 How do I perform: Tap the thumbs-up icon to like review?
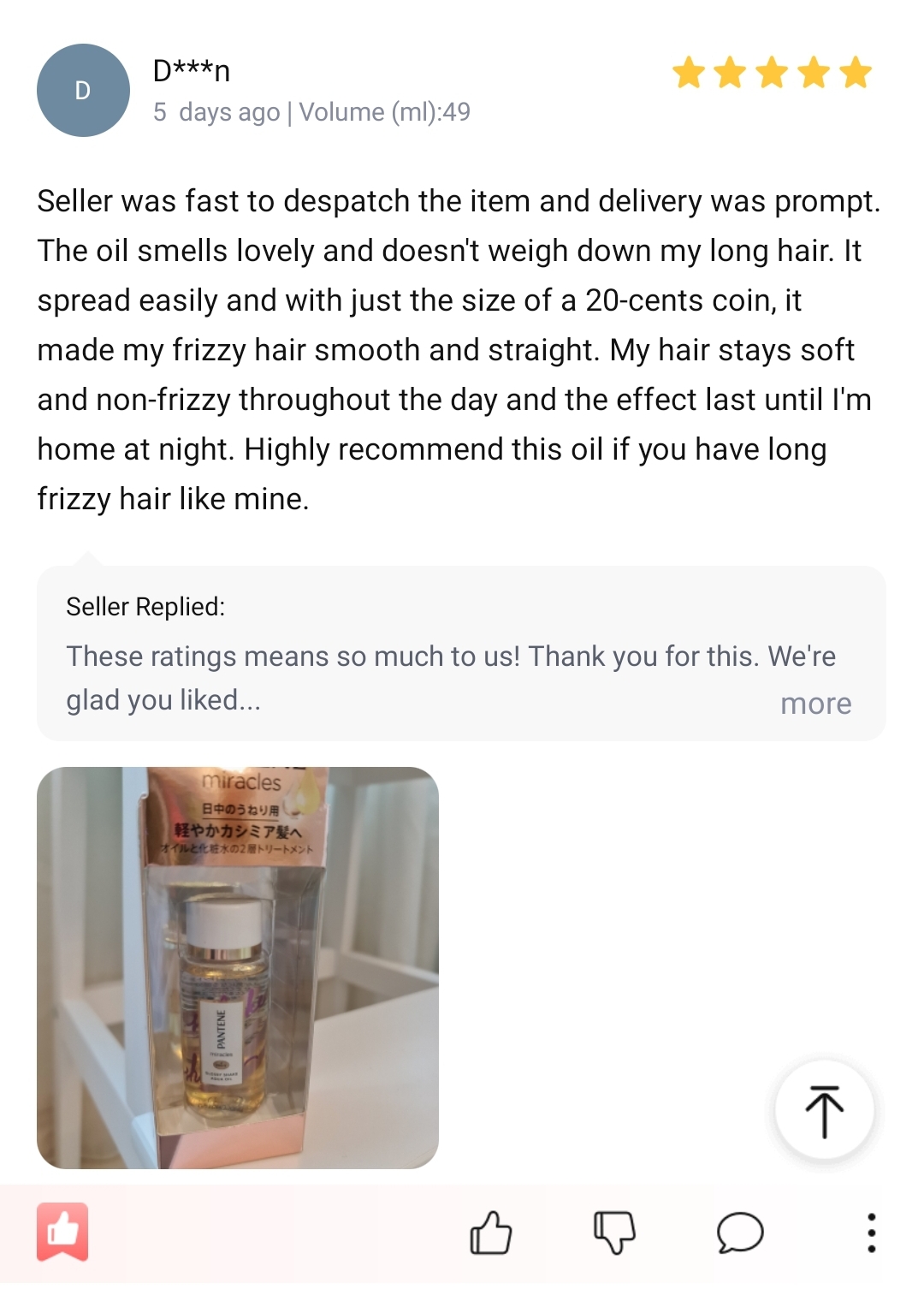click(x=491, y=1233)
